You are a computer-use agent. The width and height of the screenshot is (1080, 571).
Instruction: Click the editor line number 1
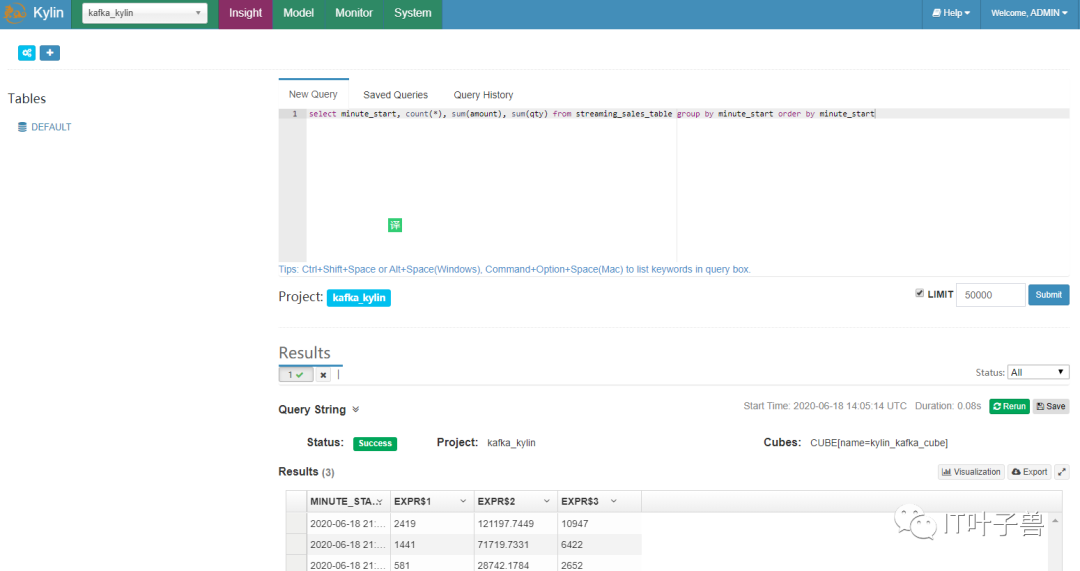pyautogui.click(x=295, y=114)
